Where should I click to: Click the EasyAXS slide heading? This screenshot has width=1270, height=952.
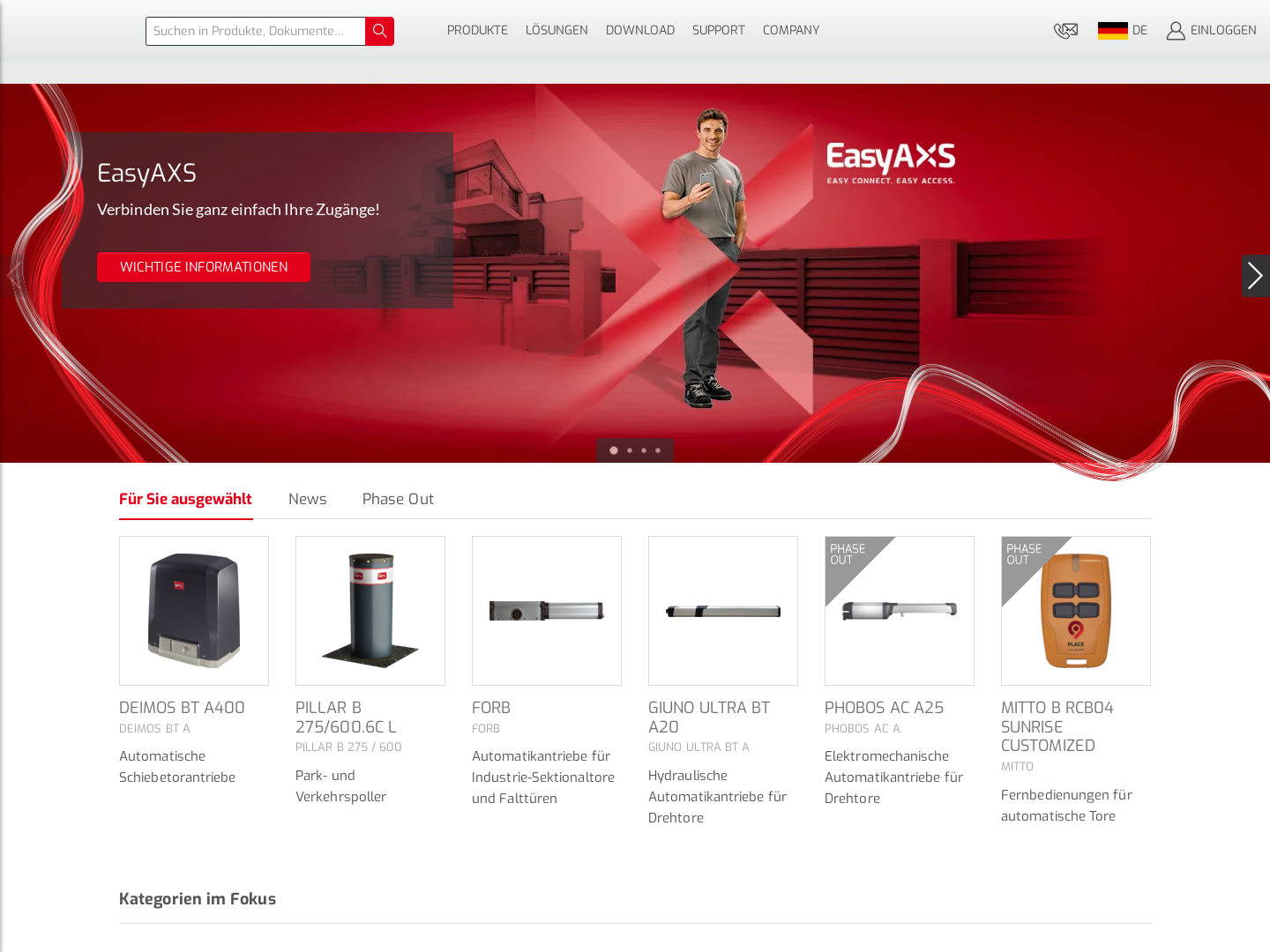click(x=146, y=174)
